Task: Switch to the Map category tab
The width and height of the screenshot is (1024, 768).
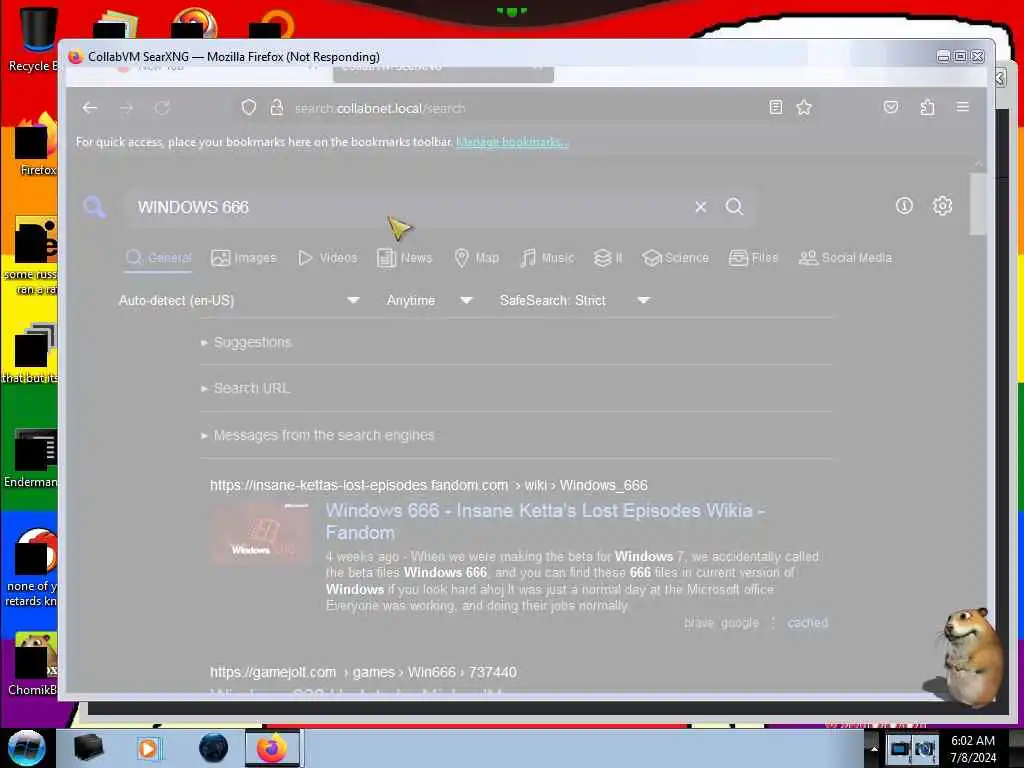Action: [x=477, y=258]
